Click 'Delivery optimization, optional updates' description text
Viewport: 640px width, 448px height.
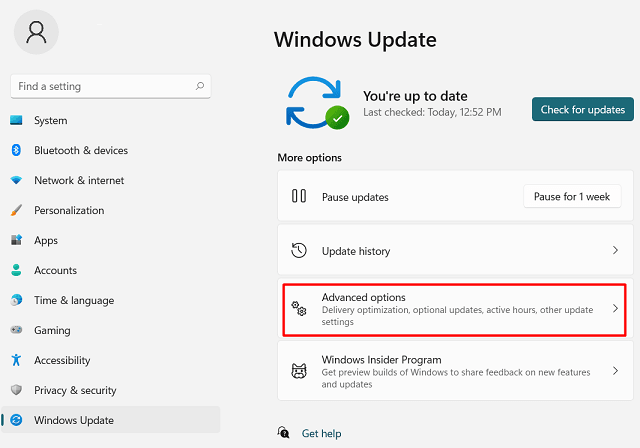[x=457, y=316]
